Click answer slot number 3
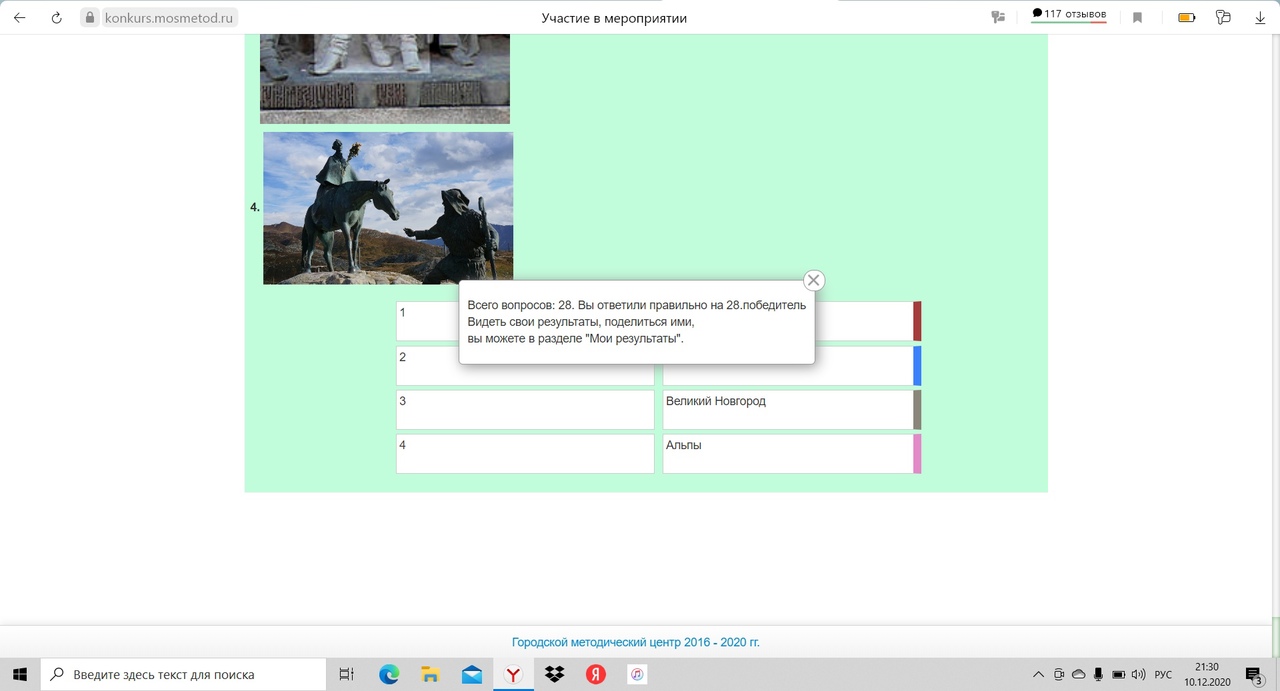 point(525,410)
